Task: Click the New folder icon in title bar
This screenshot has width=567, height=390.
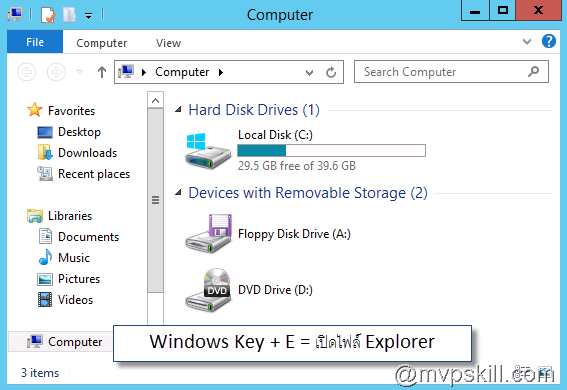Action: pyautogui.click(x=69, y=15)
